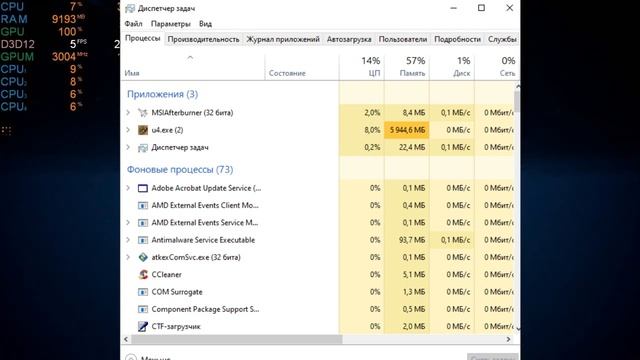Select the Component Package Support process name
The image size is (640, 360).
(x=205, y=309)
